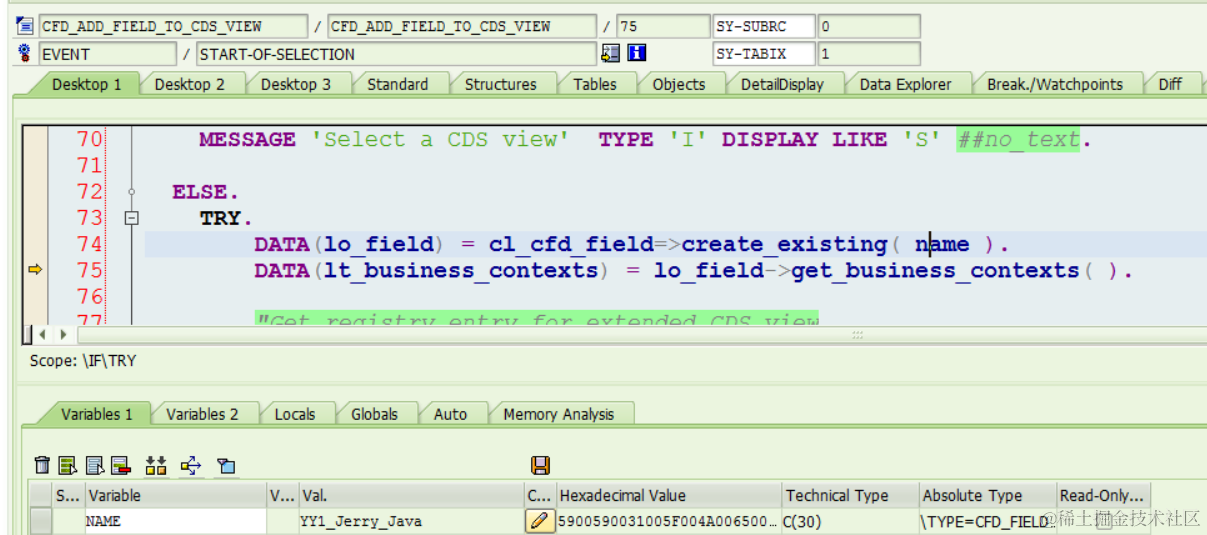Viewport: 1207px width, 535px height.
Task: Click the SY-SUBRC label field
Action: coord(764,27)
